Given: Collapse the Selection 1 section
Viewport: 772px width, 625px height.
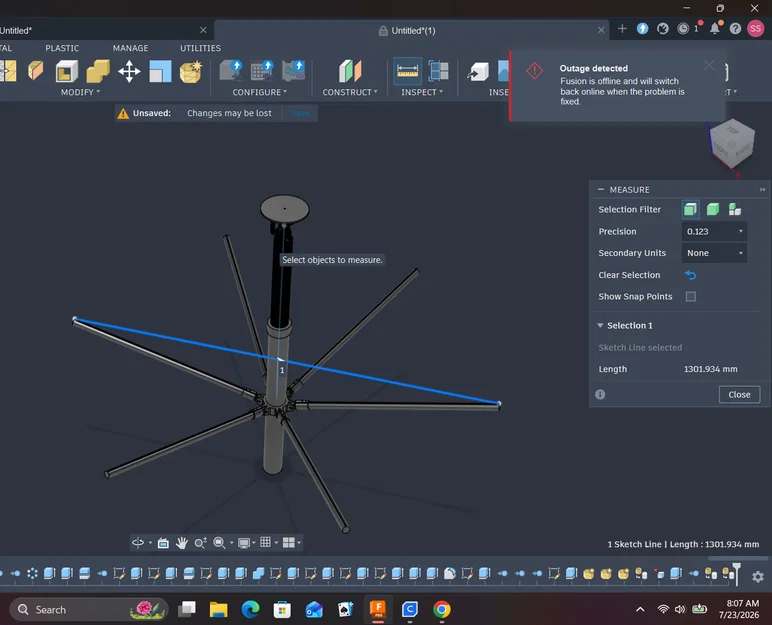Looking at the screenshot, I should [600, 326].
